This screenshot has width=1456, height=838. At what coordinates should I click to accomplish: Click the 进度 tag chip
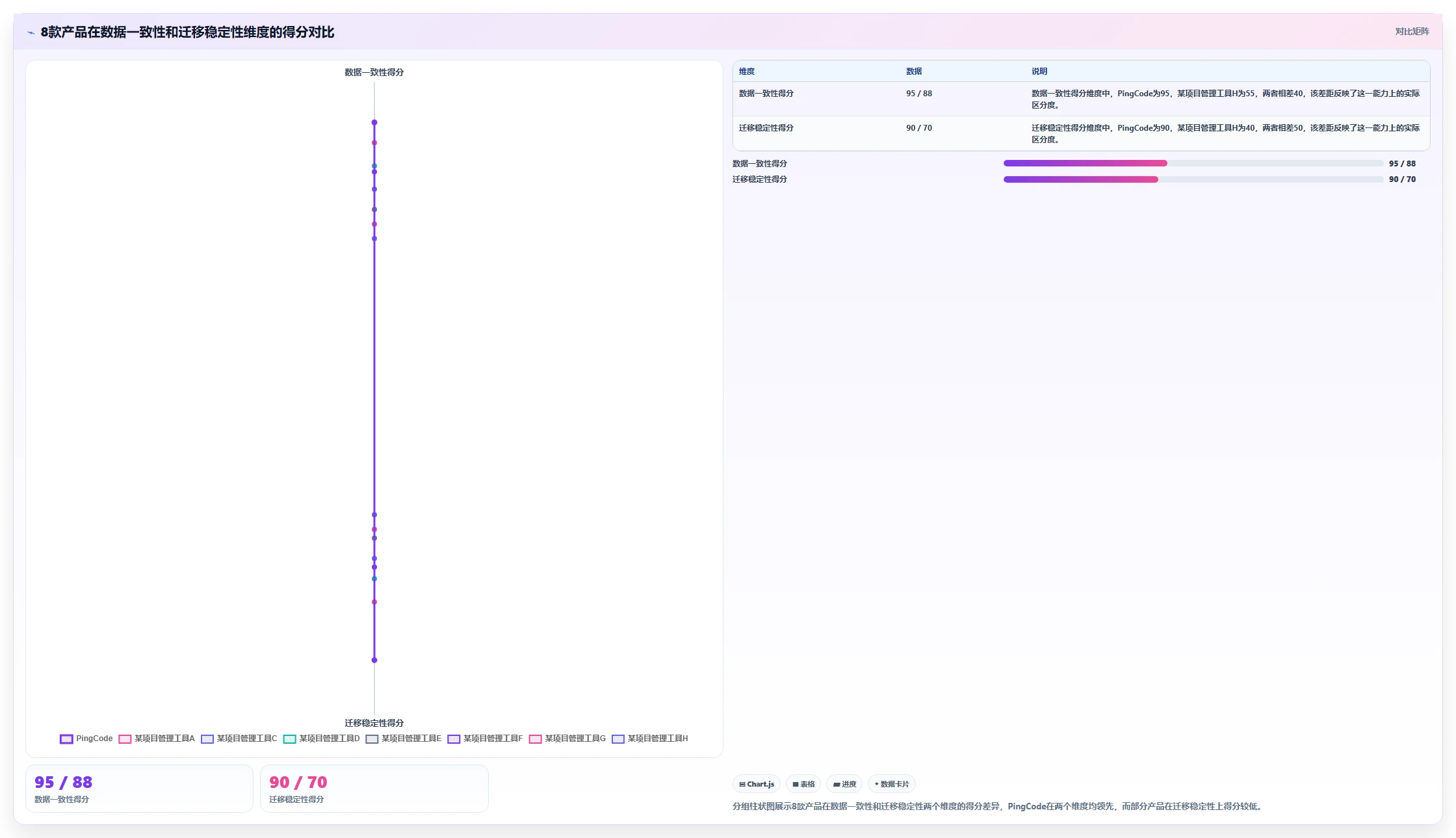(844, 784)
